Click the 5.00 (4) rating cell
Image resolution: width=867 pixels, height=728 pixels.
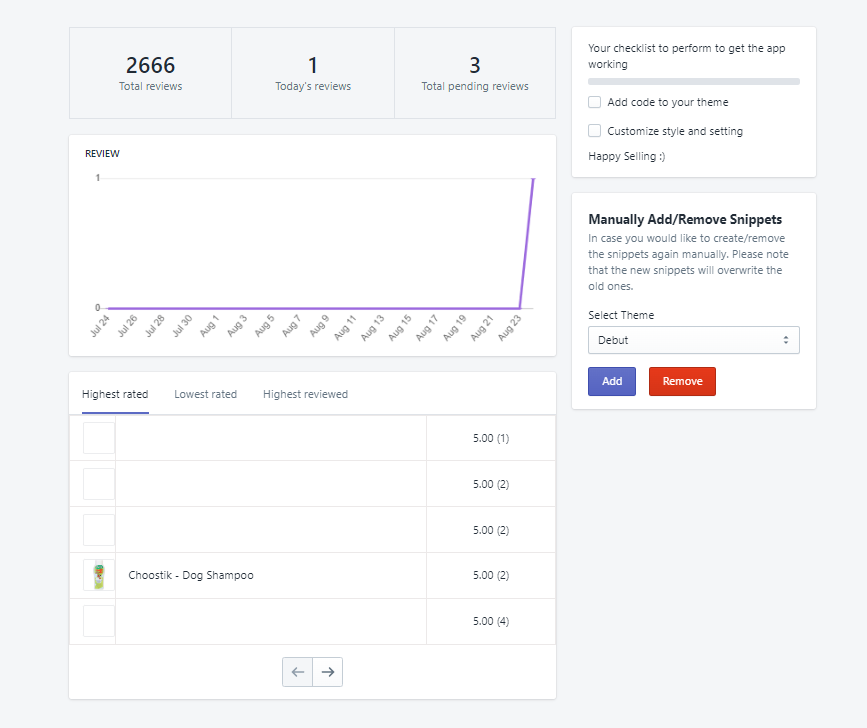click(491, 621)
